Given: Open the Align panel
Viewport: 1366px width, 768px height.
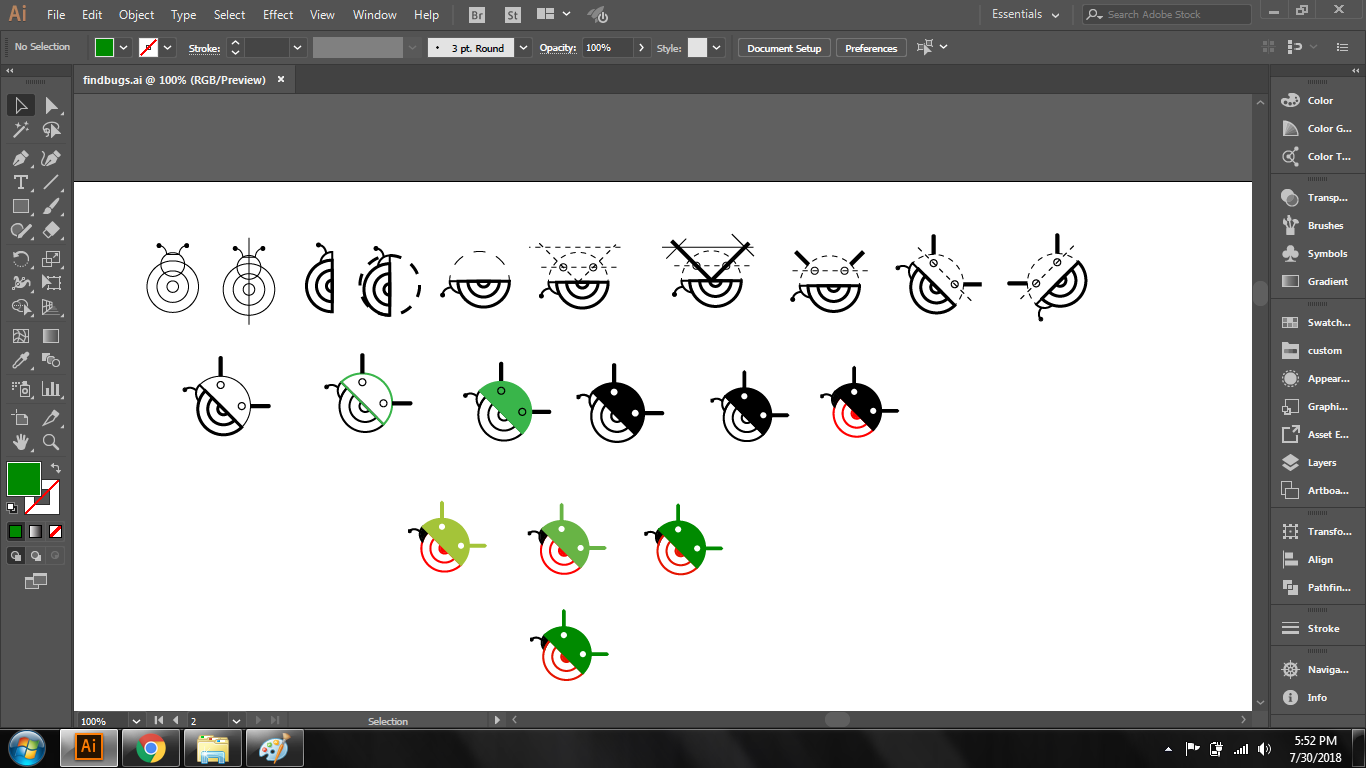Looking at the screenshot, I should tap(1317, 560).
